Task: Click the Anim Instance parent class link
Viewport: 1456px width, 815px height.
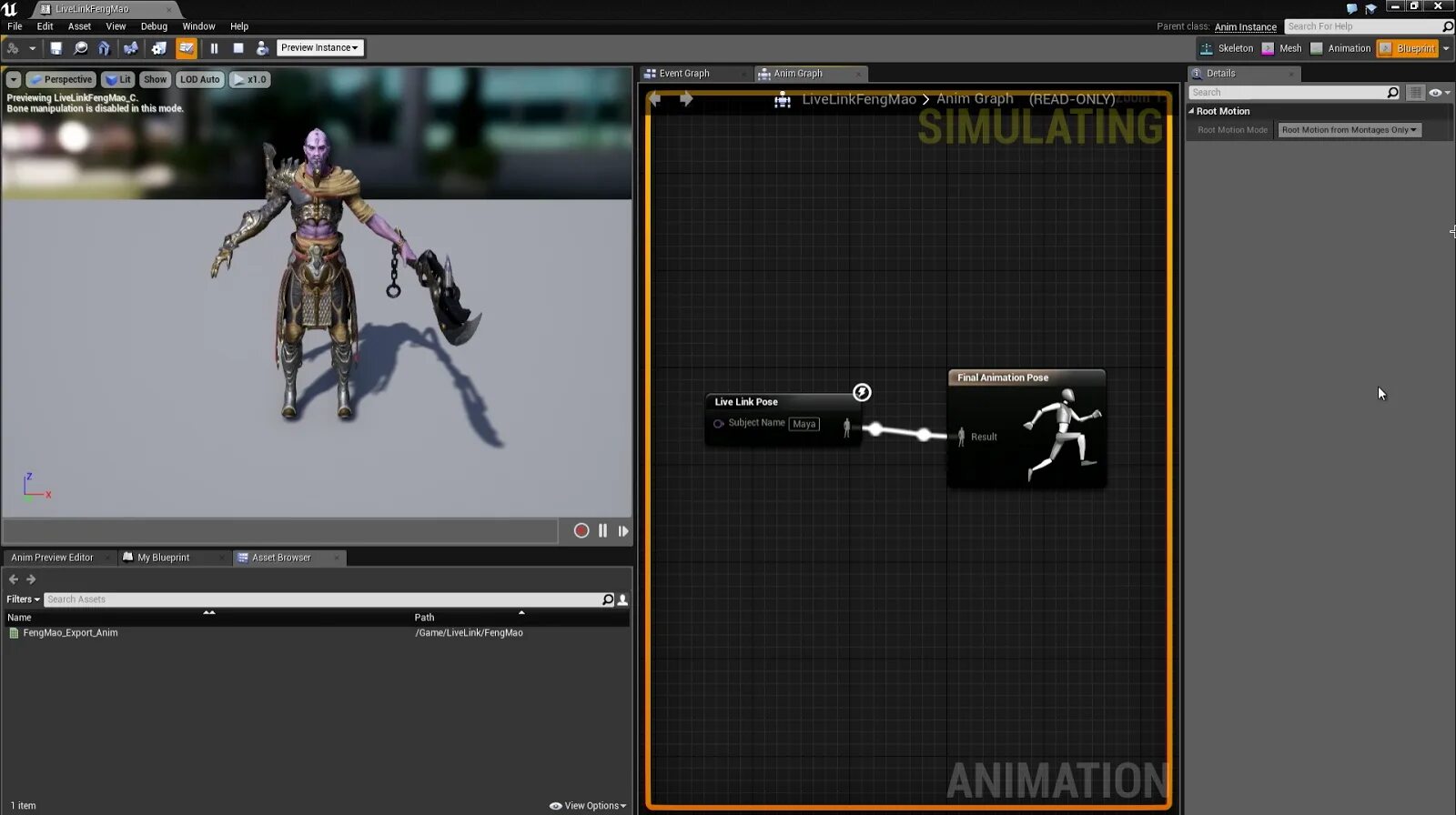Action: click(x=1245, y=27)
